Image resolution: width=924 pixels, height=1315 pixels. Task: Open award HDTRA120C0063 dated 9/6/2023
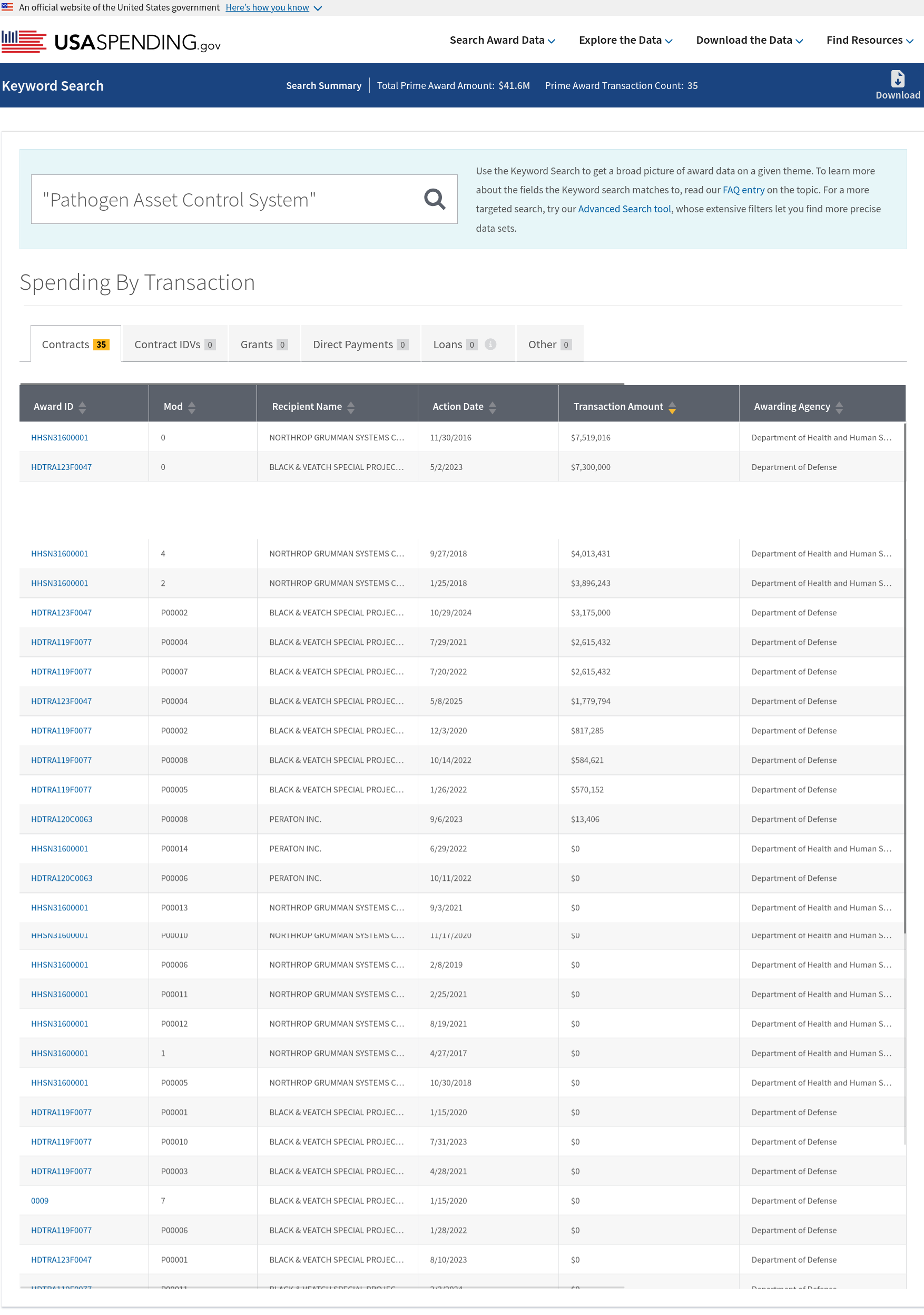point(62,819)
